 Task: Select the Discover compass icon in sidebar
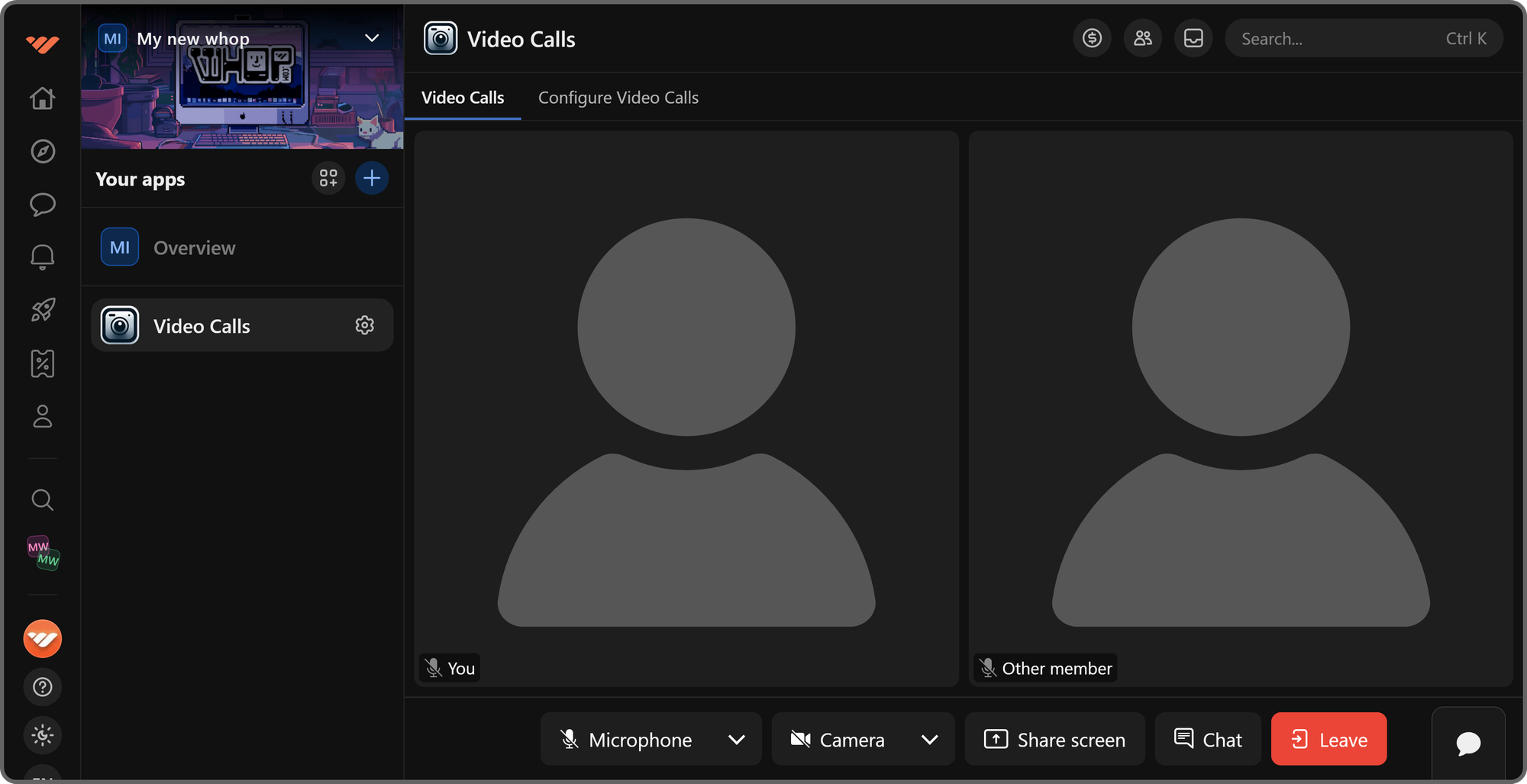[x=43, y=151]
